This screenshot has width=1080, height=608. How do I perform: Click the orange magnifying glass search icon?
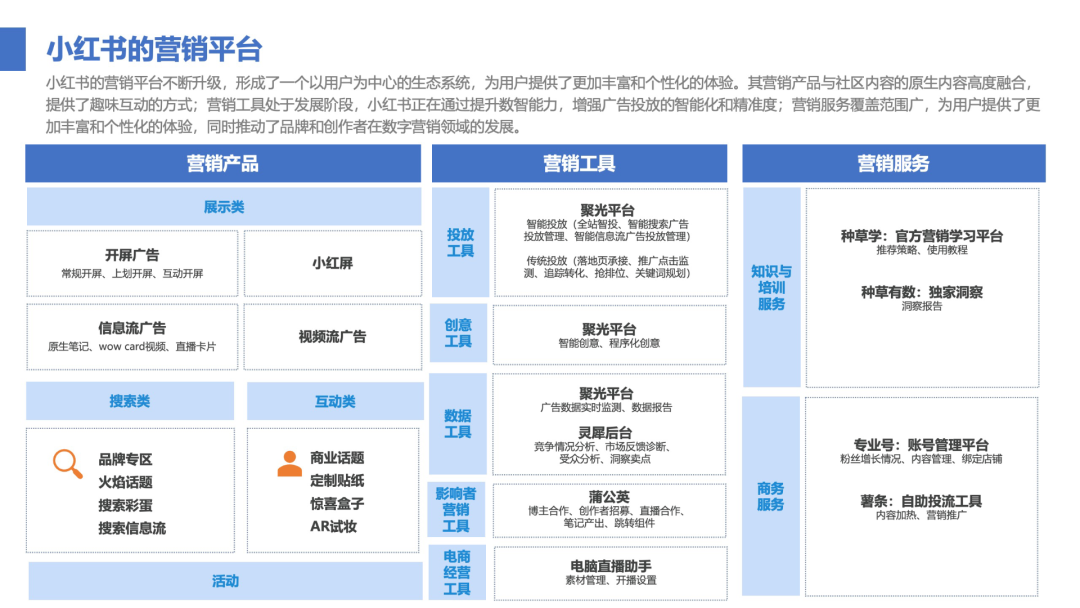[68, 463]
